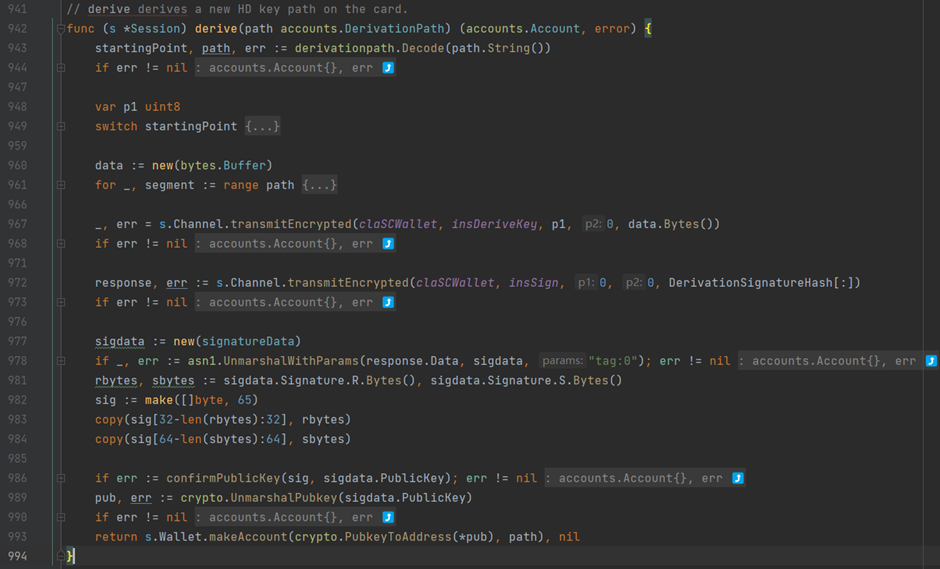Click the p1: inlay hint on line 972

pos(586,283)
